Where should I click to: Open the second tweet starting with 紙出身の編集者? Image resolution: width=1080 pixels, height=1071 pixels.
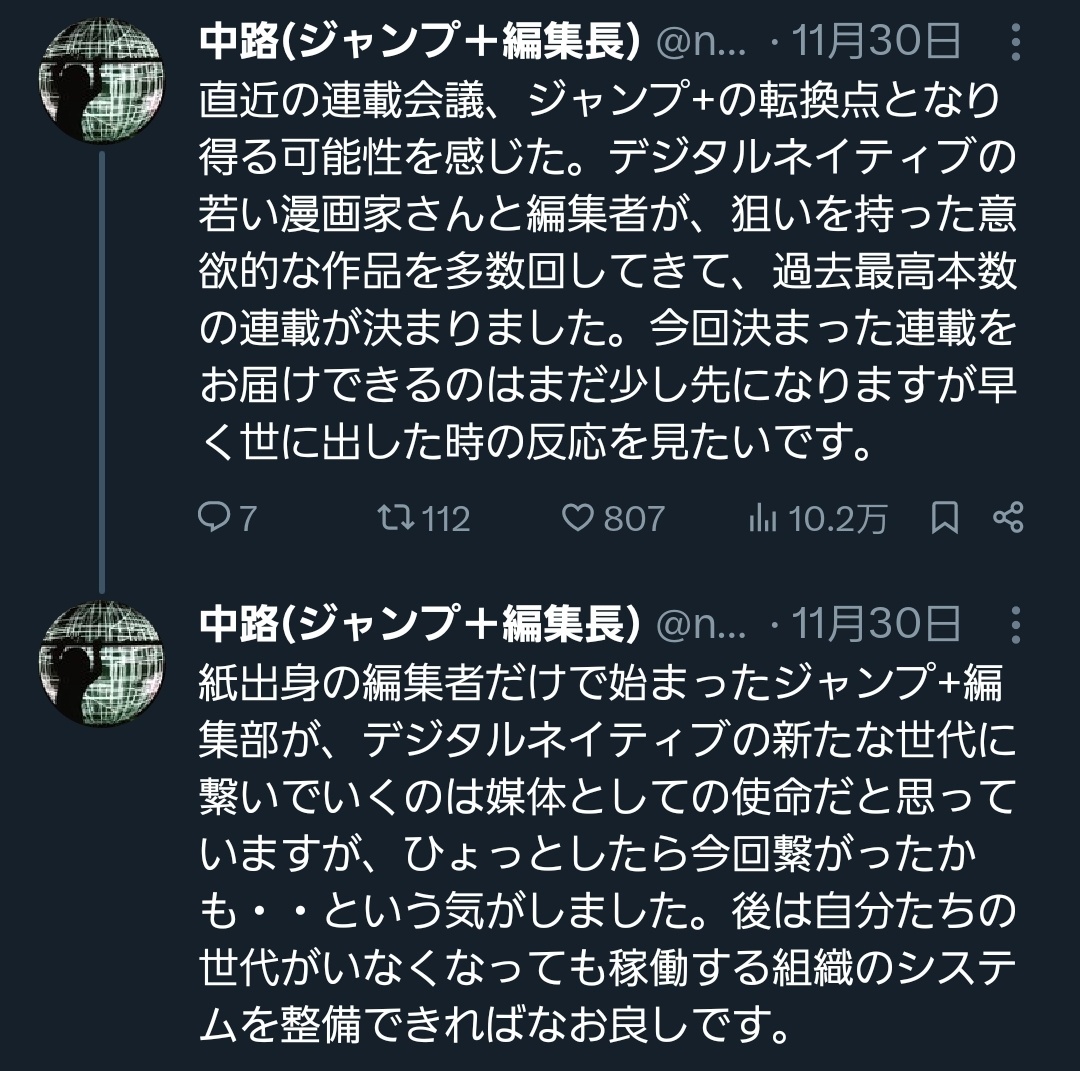tap(600, 850)
